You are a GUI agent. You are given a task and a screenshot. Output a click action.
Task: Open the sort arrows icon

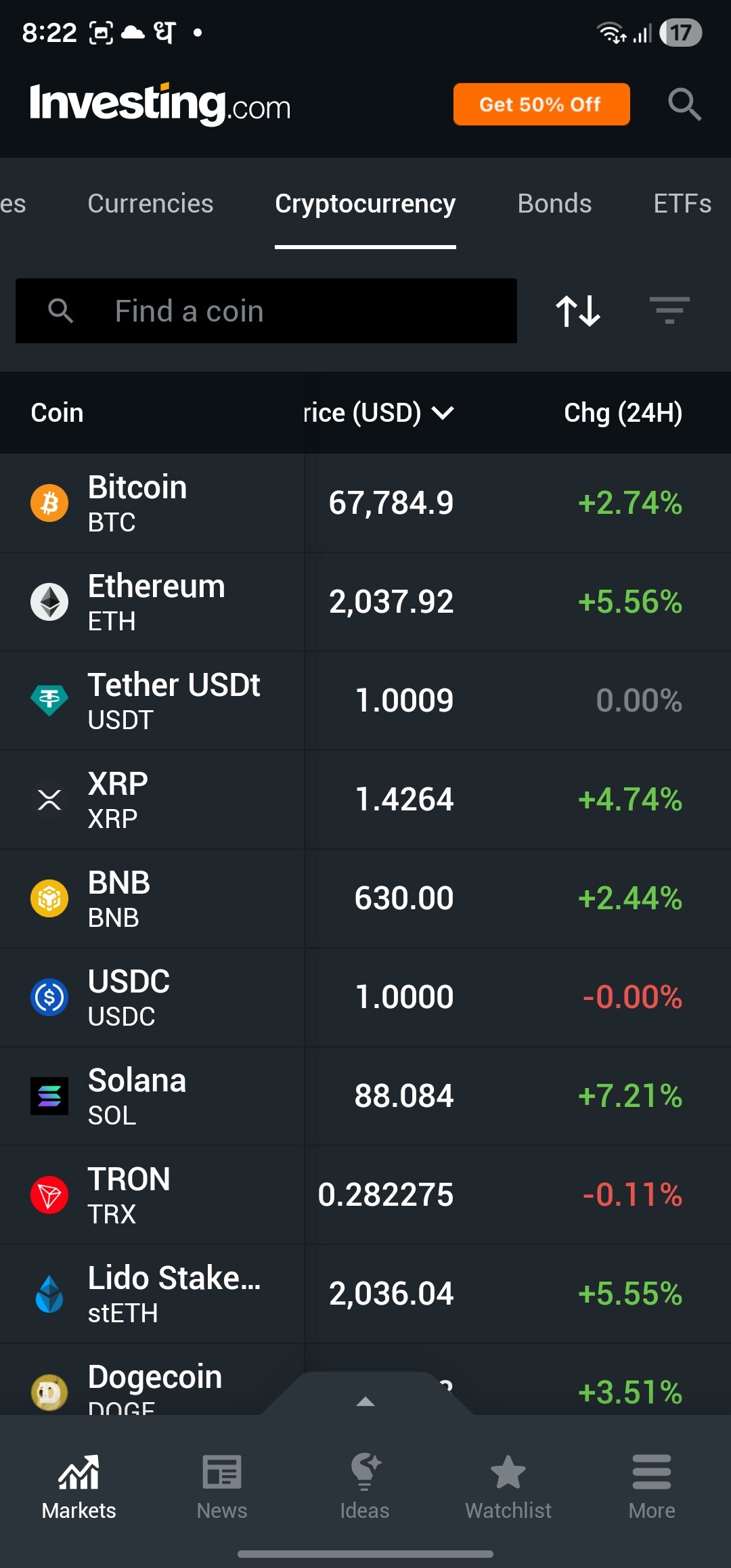578,311
